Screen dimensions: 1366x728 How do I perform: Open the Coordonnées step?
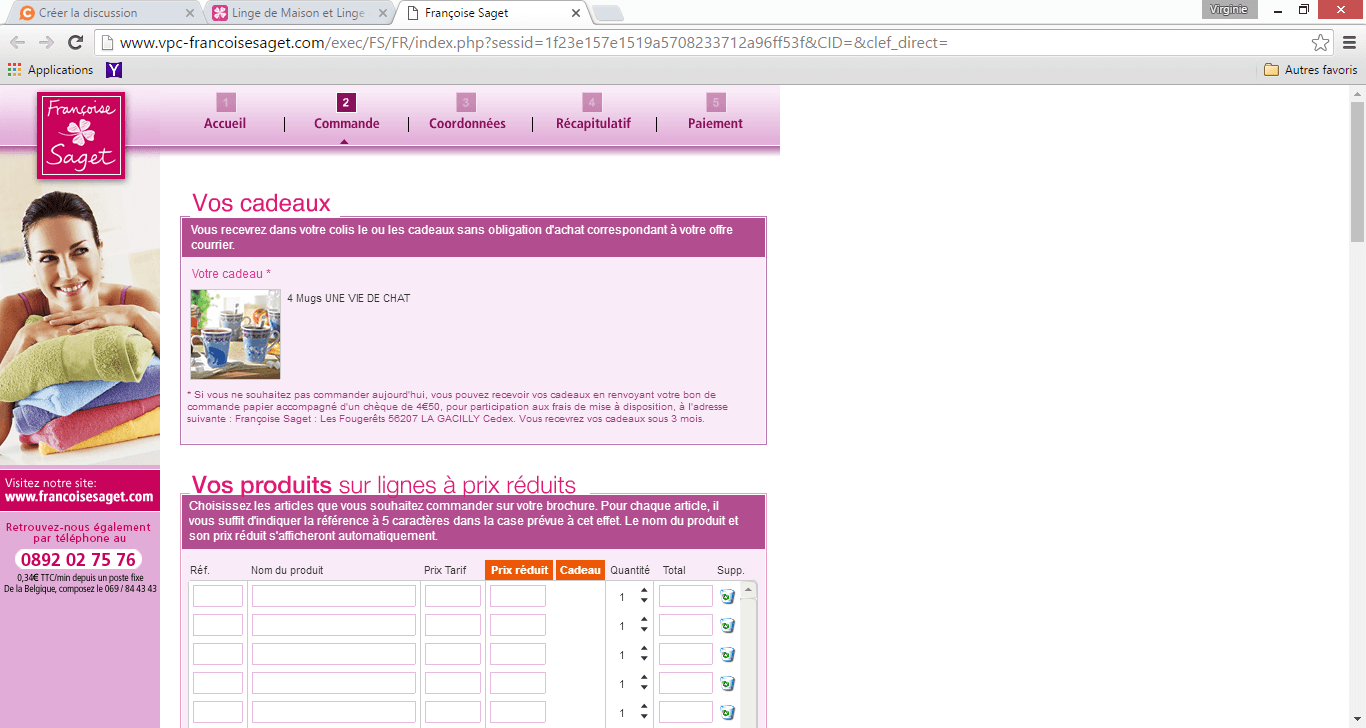pos(467,124)
